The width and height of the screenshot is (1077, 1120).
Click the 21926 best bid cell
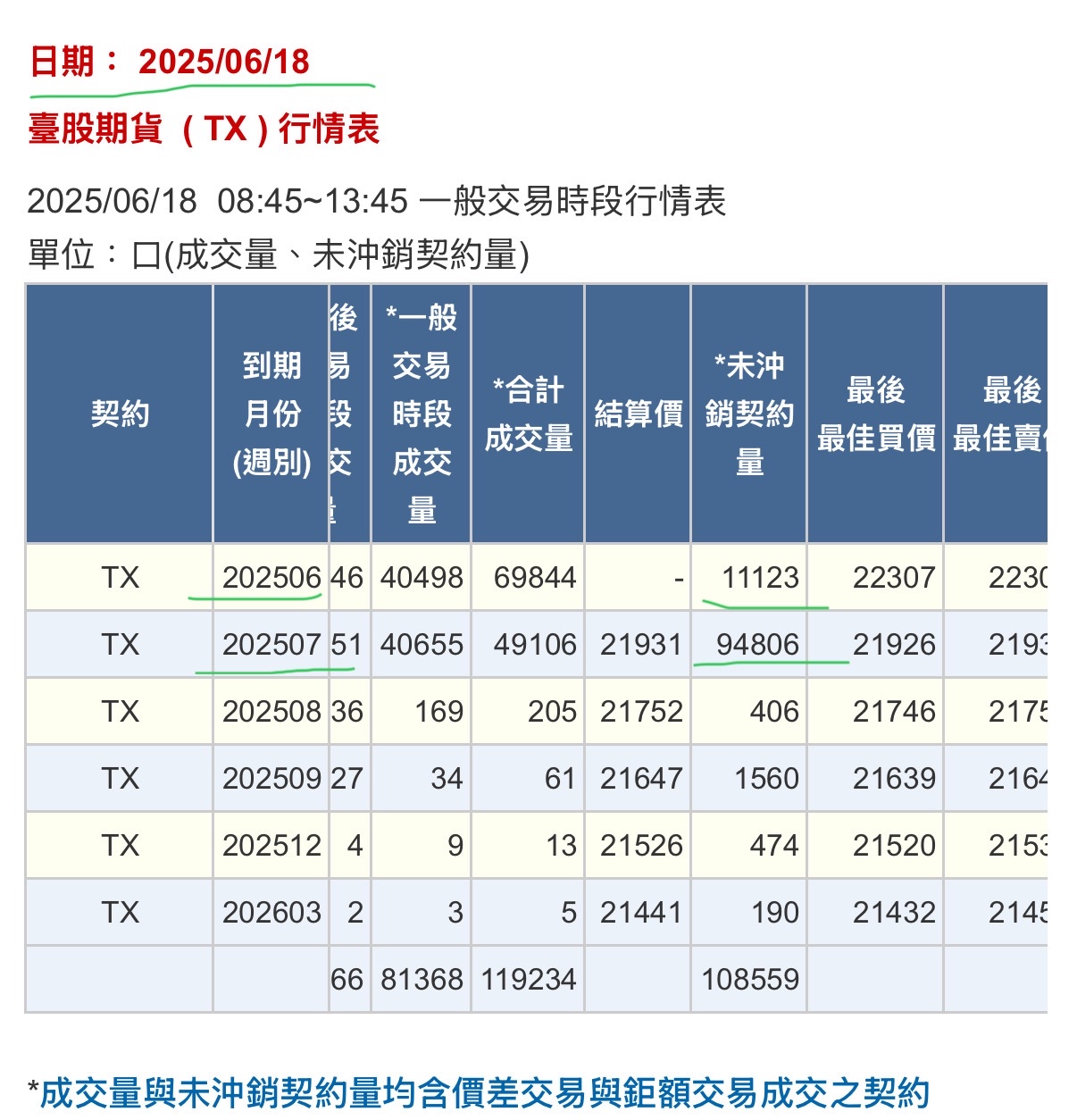(x=875, y=645)
